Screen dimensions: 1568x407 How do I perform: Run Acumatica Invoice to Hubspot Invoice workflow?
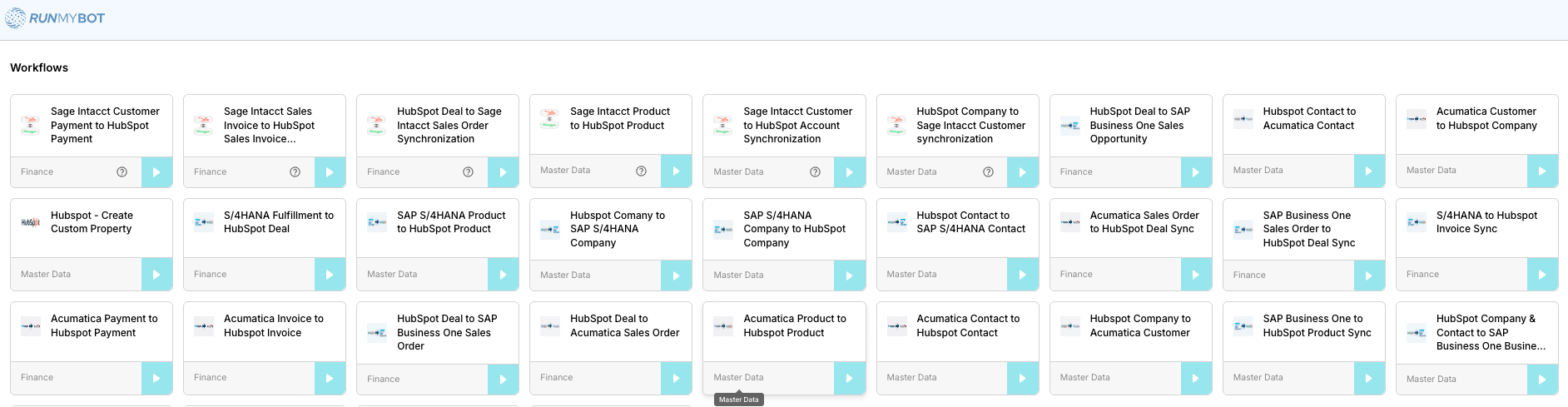tap(330, 378)
